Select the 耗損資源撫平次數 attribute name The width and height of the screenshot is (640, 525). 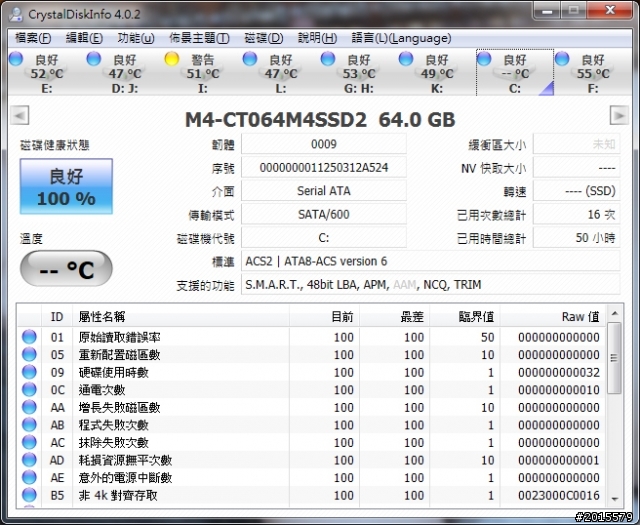(125, 460)
